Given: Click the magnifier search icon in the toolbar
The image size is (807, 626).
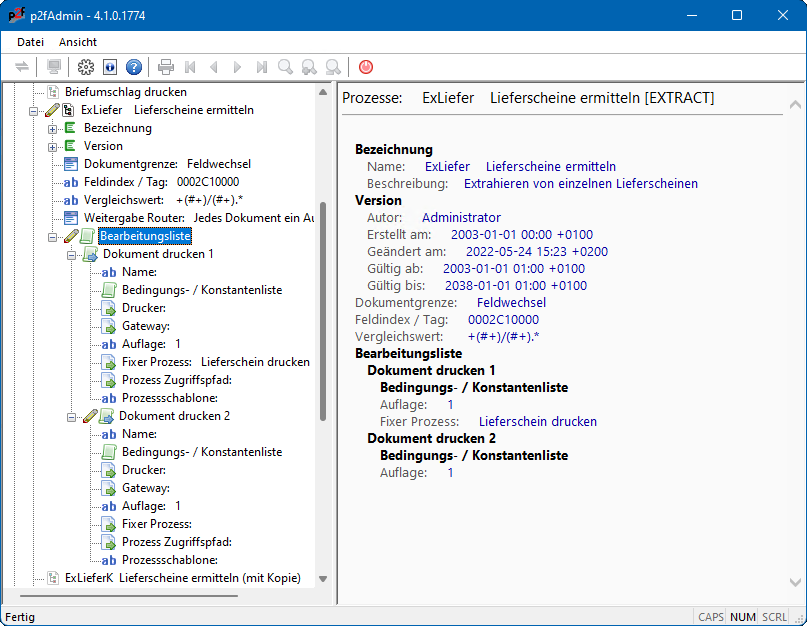Looking at the screenshot, I should point(286,67).
